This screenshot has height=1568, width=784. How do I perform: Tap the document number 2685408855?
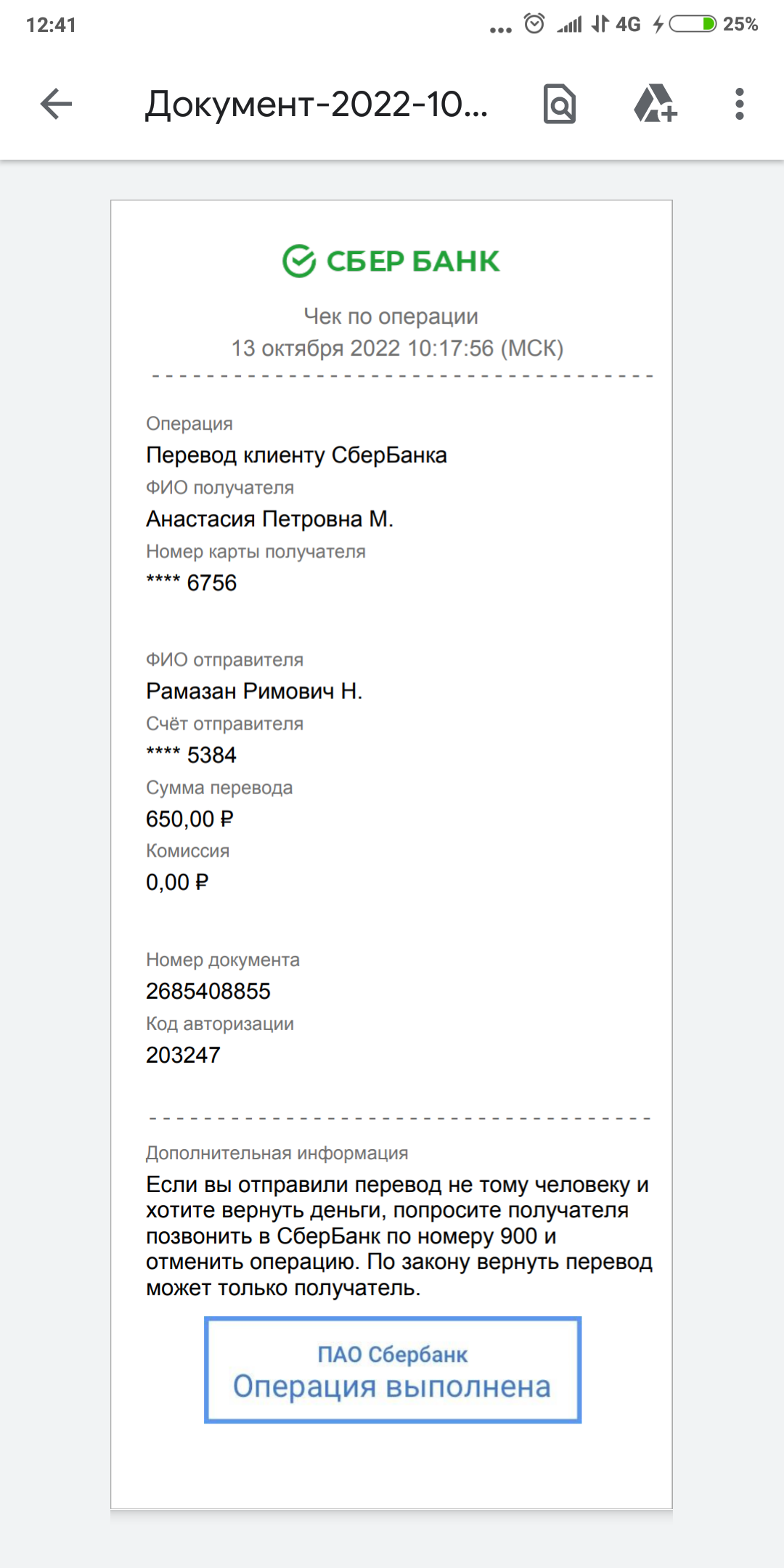click(x=208, y=991)
